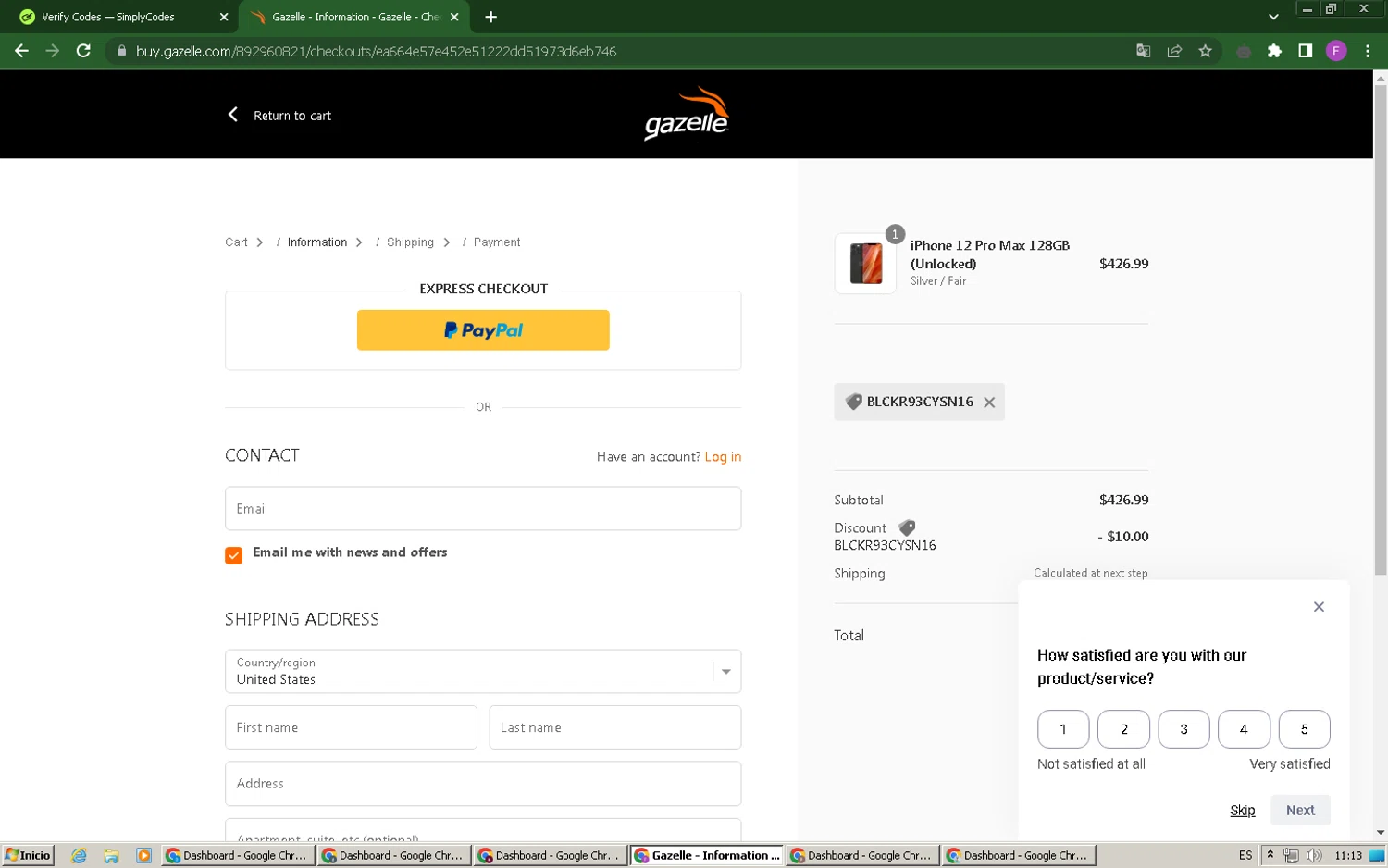Open the translate page icon
Screen dimensions: 1388x868
point(1144,51)
